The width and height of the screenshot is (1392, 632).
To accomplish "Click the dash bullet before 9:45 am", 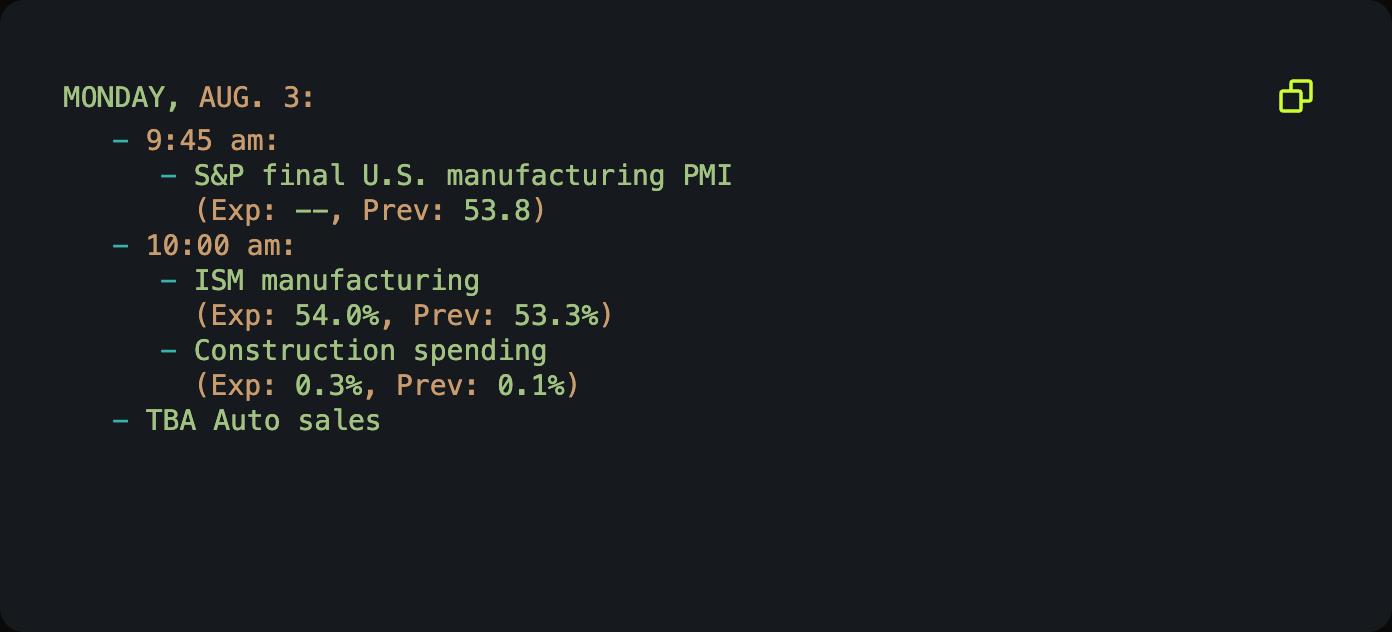I will [x=121, y=140].
